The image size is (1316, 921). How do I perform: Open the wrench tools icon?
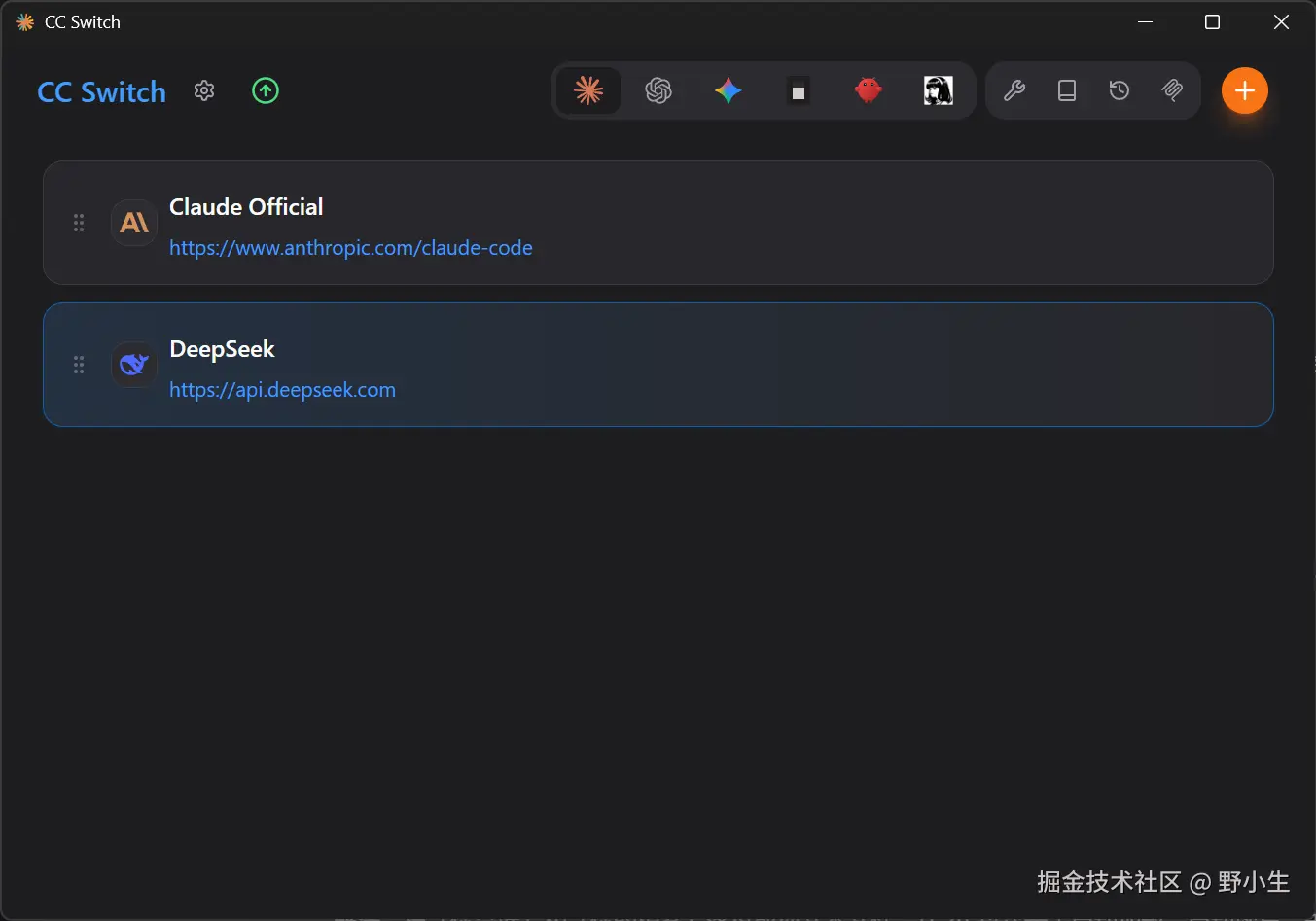tap(1014, 90)
